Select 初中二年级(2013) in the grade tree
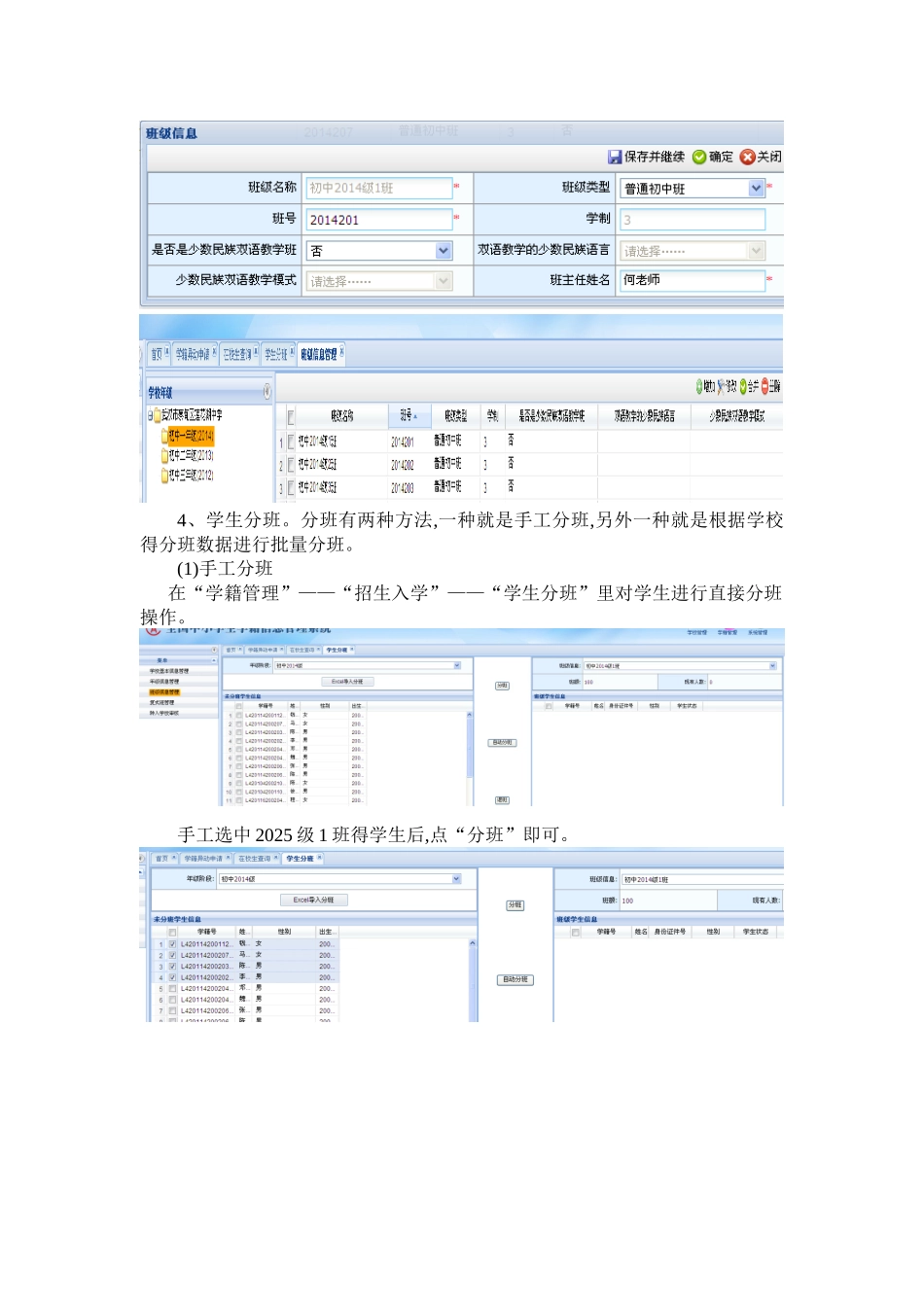Screen dimensions: 924x1307 191,455
